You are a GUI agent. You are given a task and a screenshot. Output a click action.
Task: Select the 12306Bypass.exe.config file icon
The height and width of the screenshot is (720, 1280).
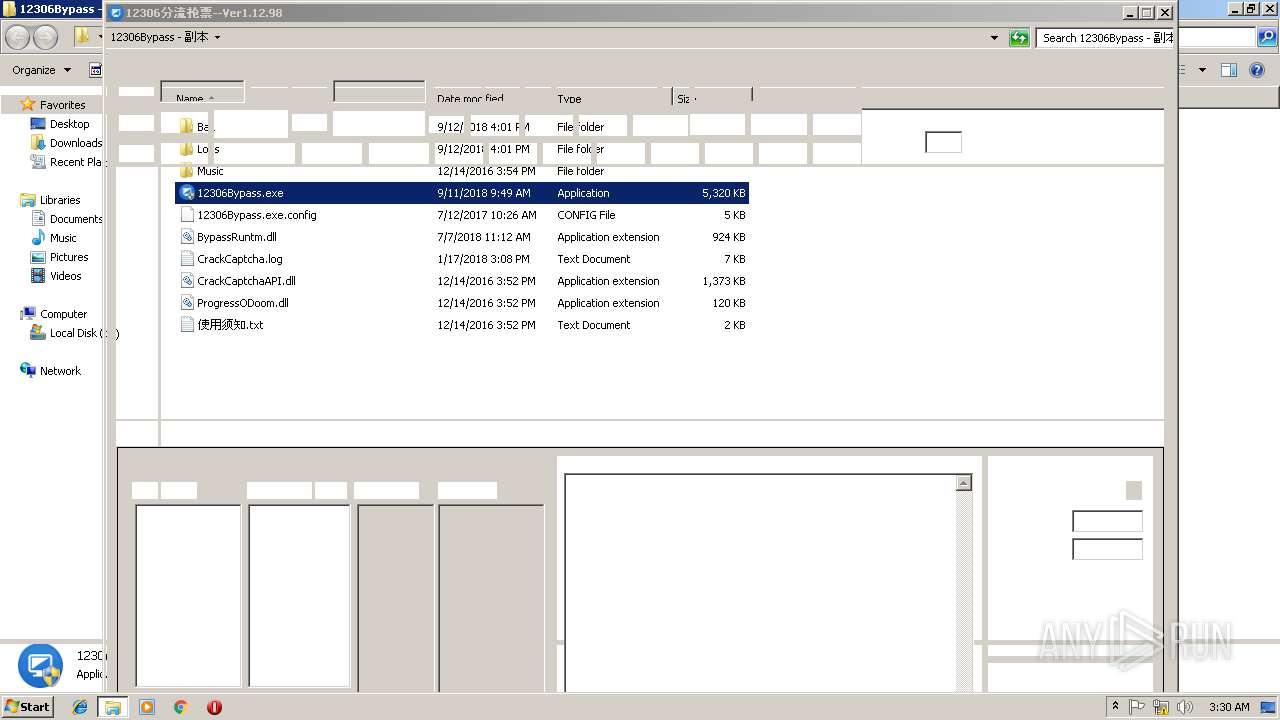point(187,215)
